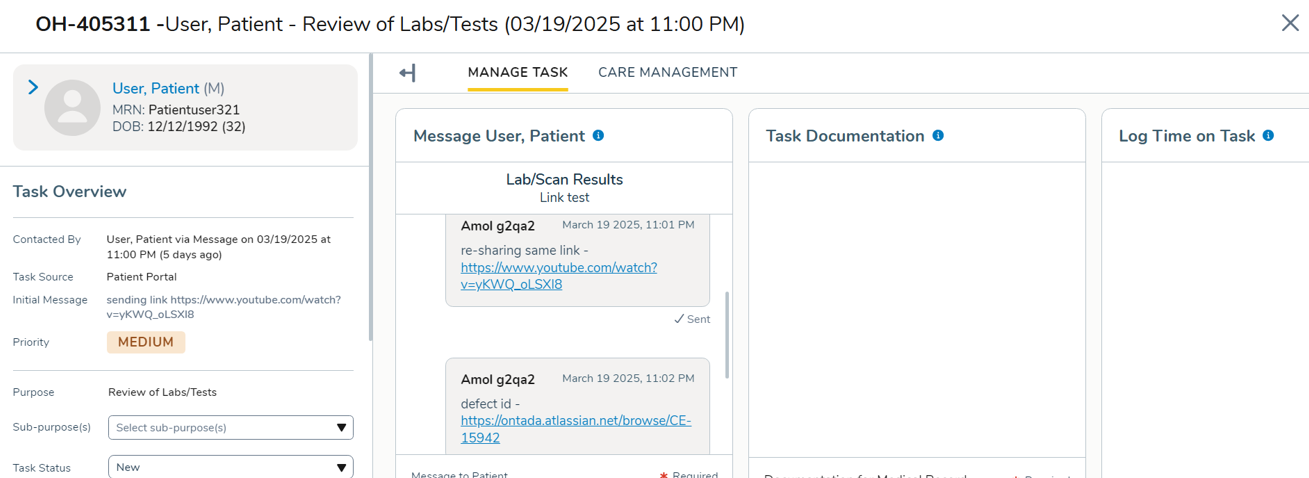Click info icon beside Message User, Patient
Viewport: 1309px width, 478px height.
click(598, 136)
